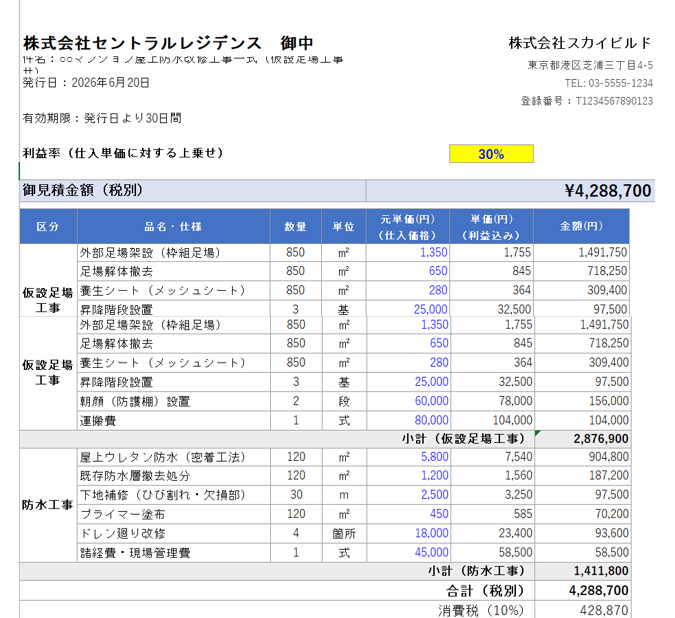This screenshot has height=618, width=675.
Task: Select the 7,540 unit price cell
Action: pos(492,457)
